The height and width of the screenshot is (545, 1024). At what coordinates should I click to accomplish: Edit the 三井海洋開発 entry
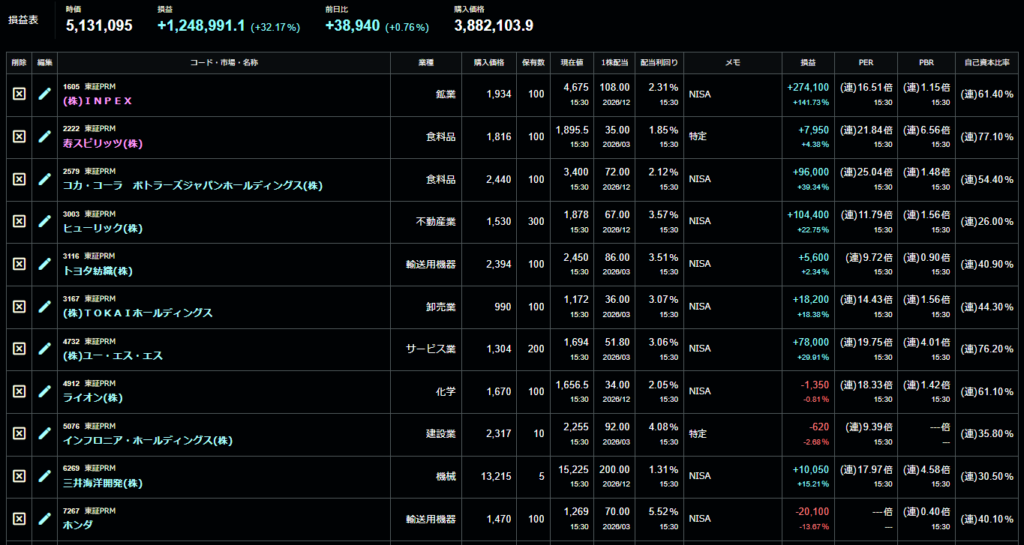pyautogui.click(x=44, y=476)
